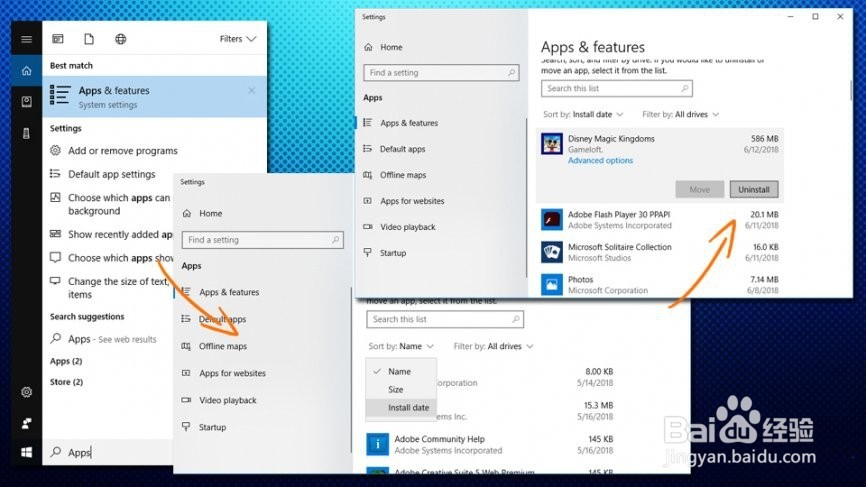Select the Adobe Flash Player 30 PPAPI icon
866x487 pixels.
(x=551, y=220)
